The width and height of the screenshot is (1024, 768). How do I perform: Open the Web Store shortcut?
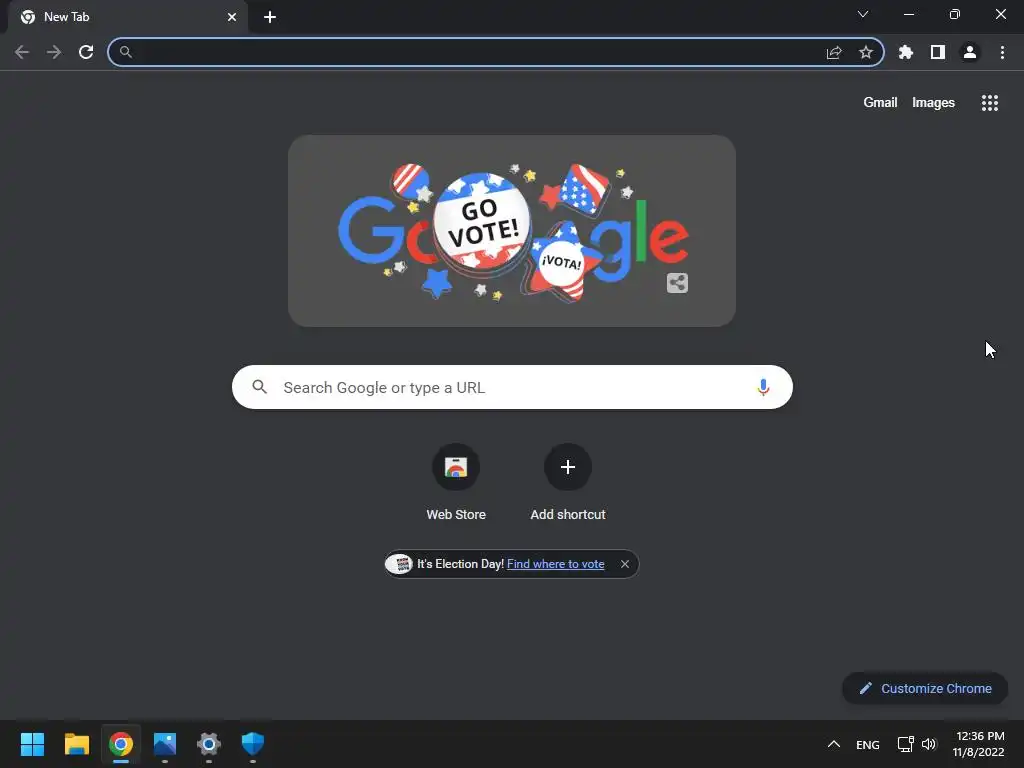(456, 483)
